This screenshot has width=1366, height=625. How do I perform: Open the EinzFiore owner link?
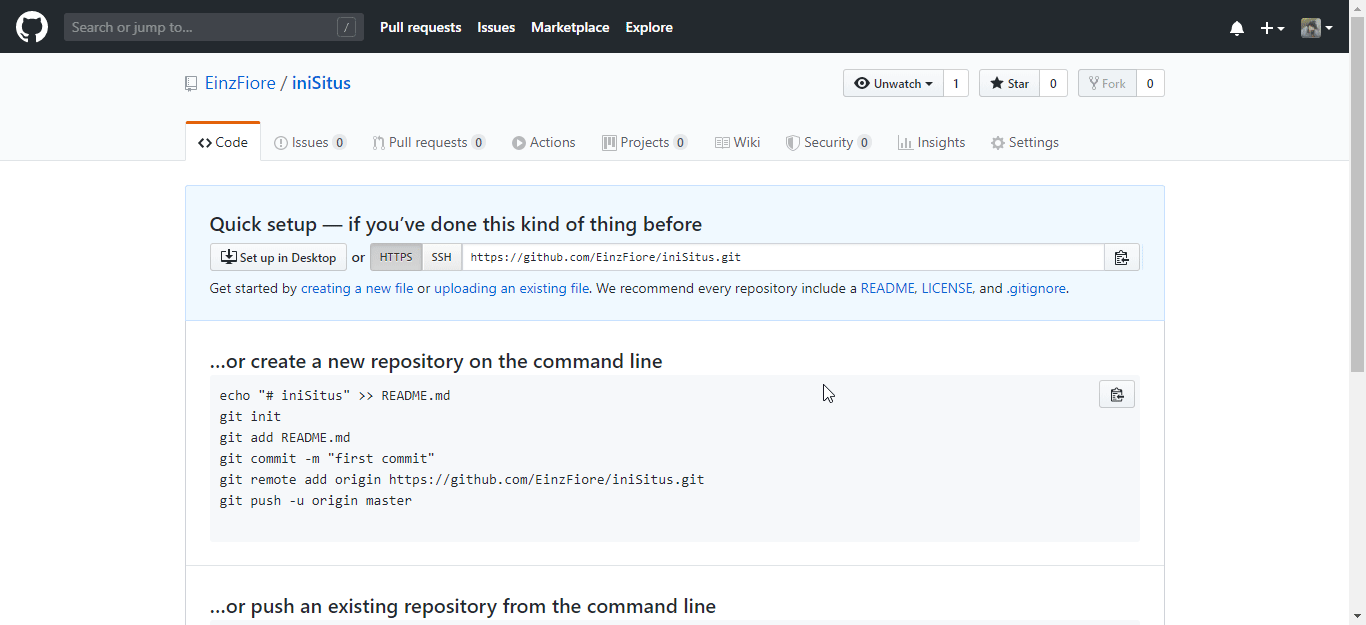(240, 83)
